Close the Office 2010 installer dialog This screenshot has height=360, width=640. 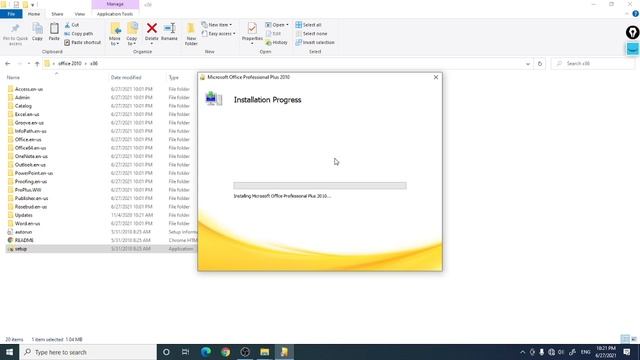point(436,77)
